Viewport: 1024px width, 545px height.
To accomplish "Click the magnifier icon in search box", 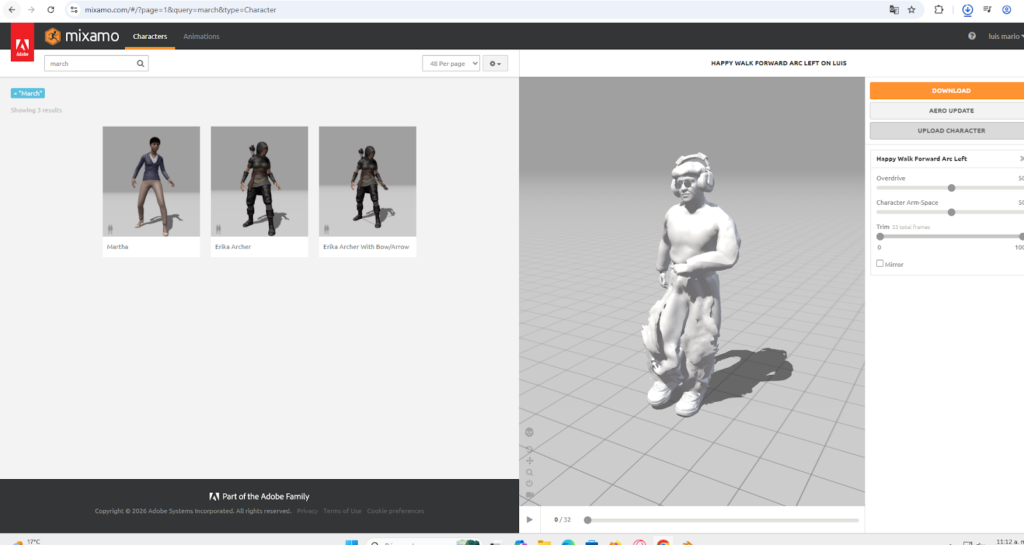I will coord(140,63).
